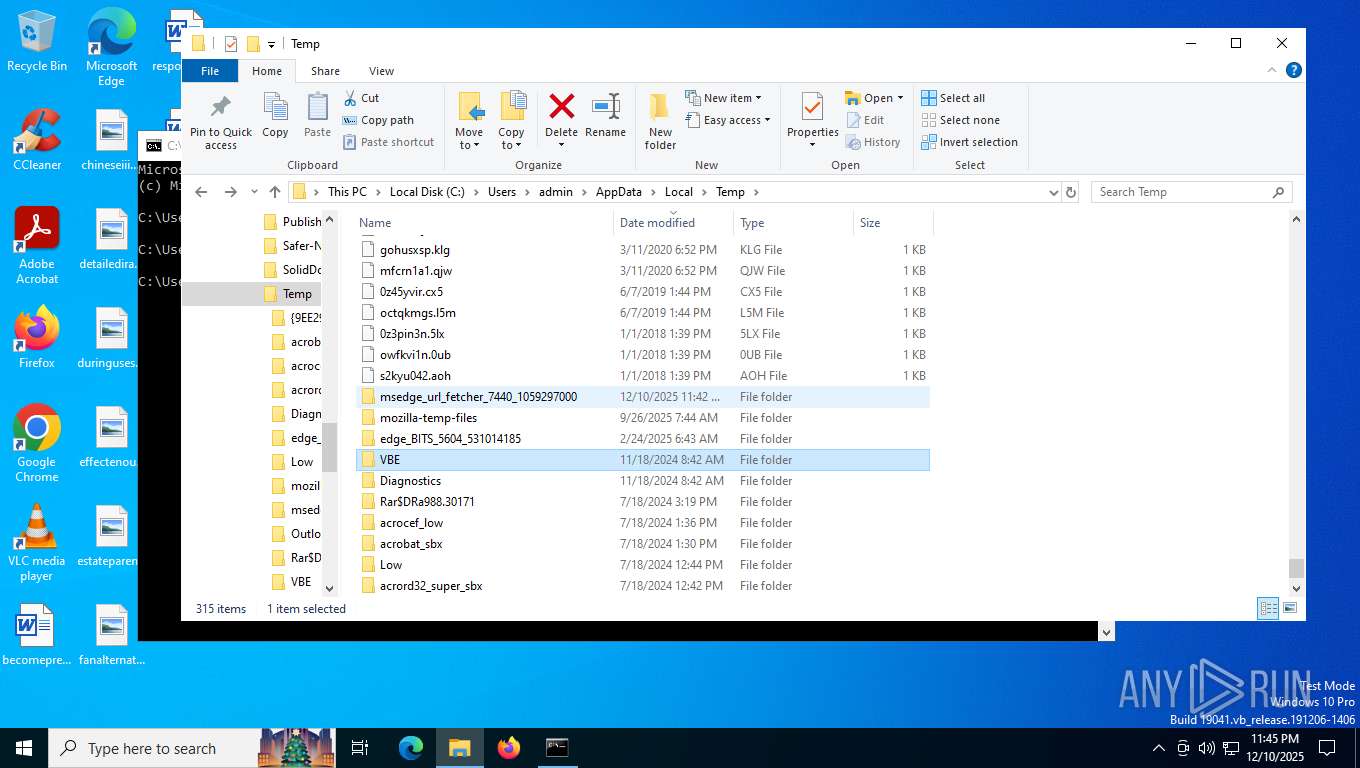Viewport: 1360px width, 768px height.
Task: Sort by Size column header
Action: pyautogui.click(x=893, y=223)
